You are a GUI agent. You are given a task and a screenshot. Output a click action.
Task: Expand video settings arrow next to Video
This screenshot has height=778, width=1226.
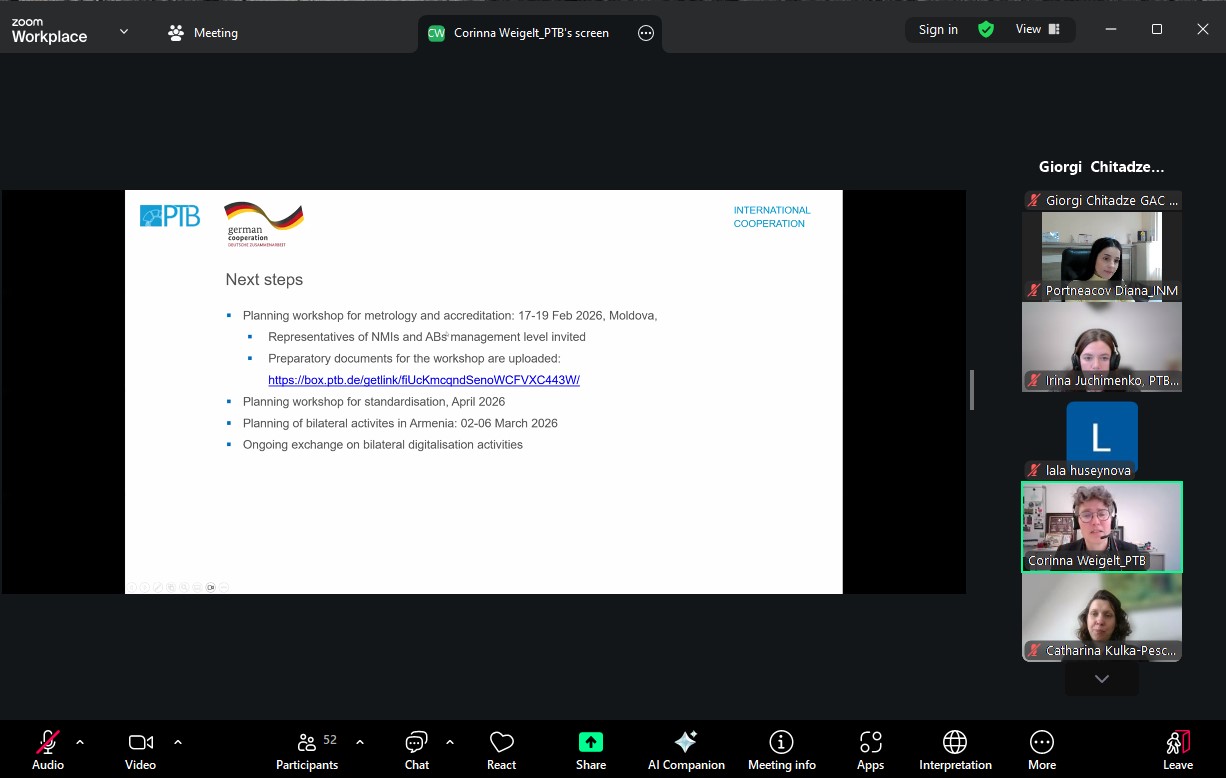(x=178, y=742)
